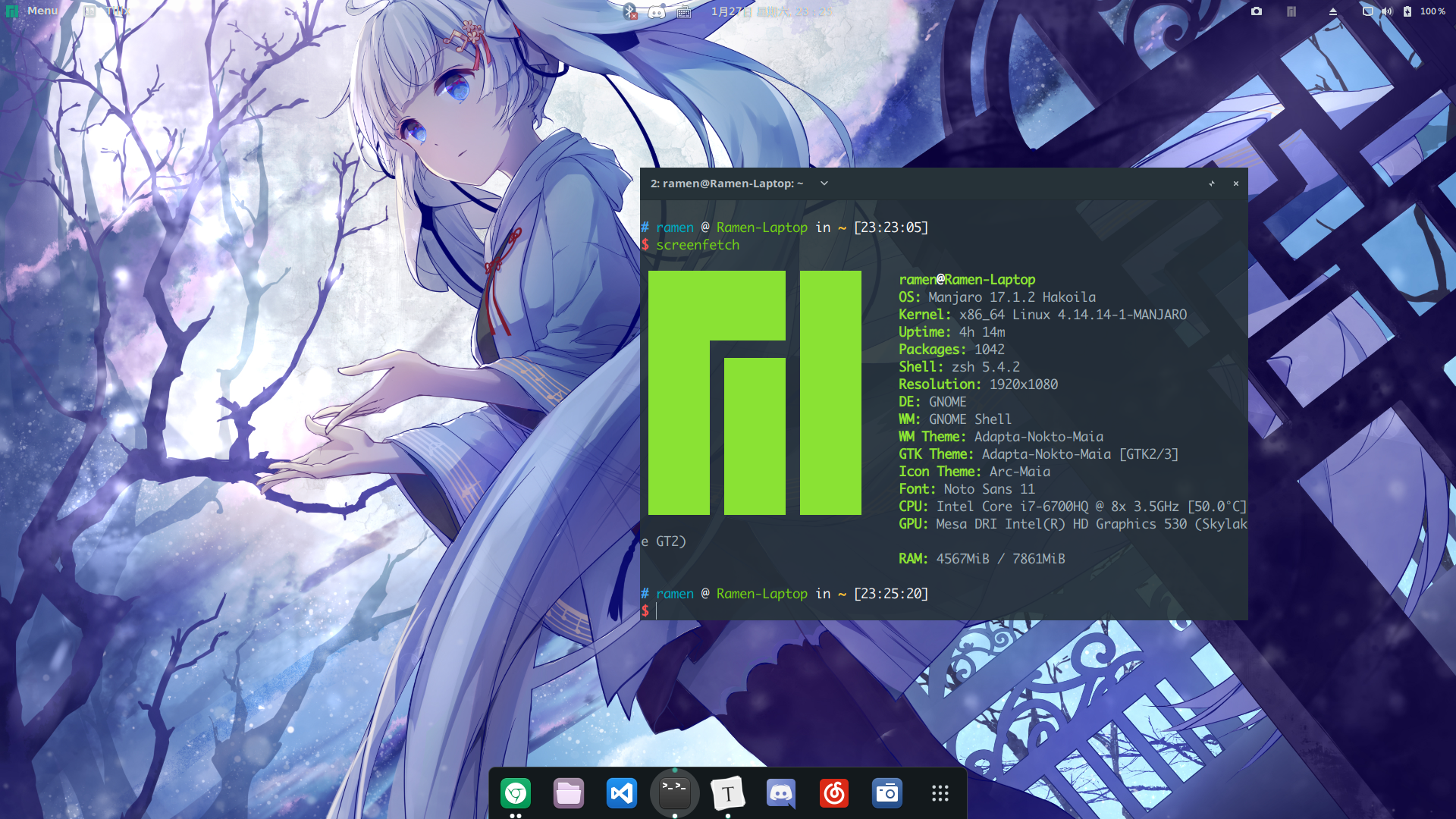Click the [23:23:05] prompt timestamp
The height and width of the screenshot is (819, 1456).
click(891, 227)
